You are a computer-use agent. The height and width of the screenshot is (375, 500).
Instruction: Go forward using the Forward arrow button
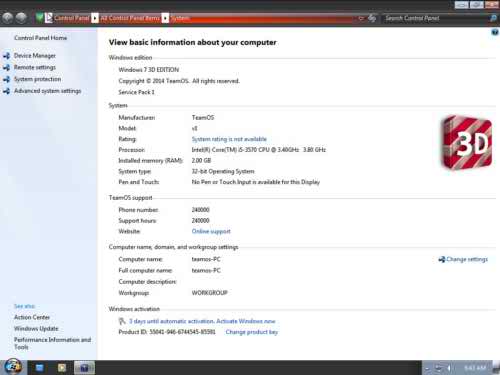click(21, 18)
